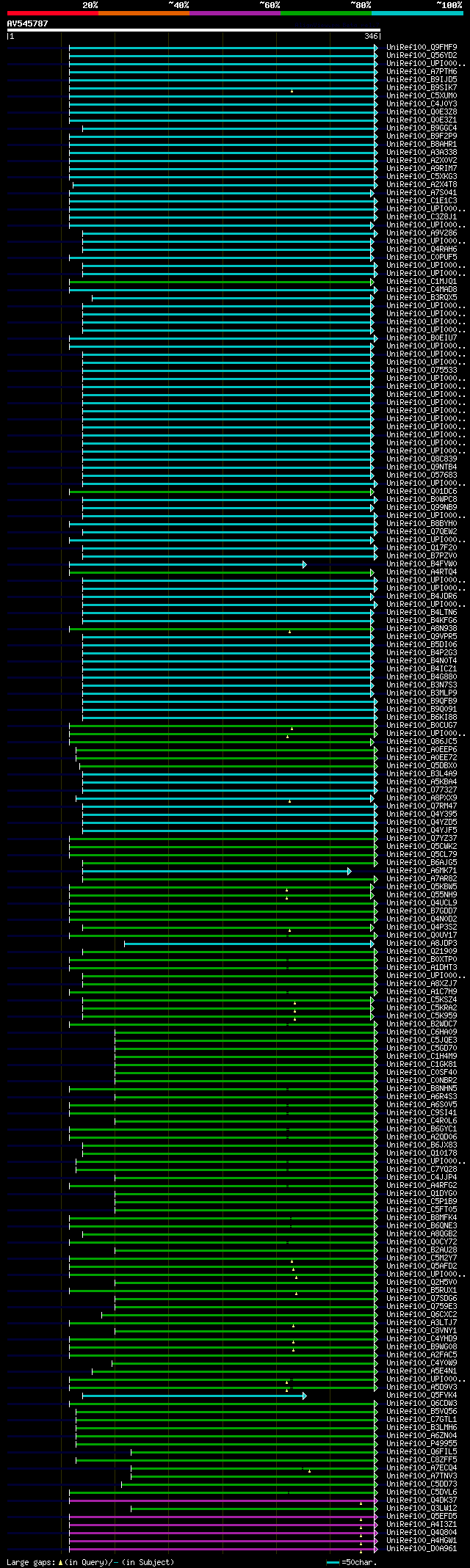Image resolution: width=470 pixels, height=1568 pixels.
Task: Click the red 20% identity legend segment
Action: [x=52, y=12]
